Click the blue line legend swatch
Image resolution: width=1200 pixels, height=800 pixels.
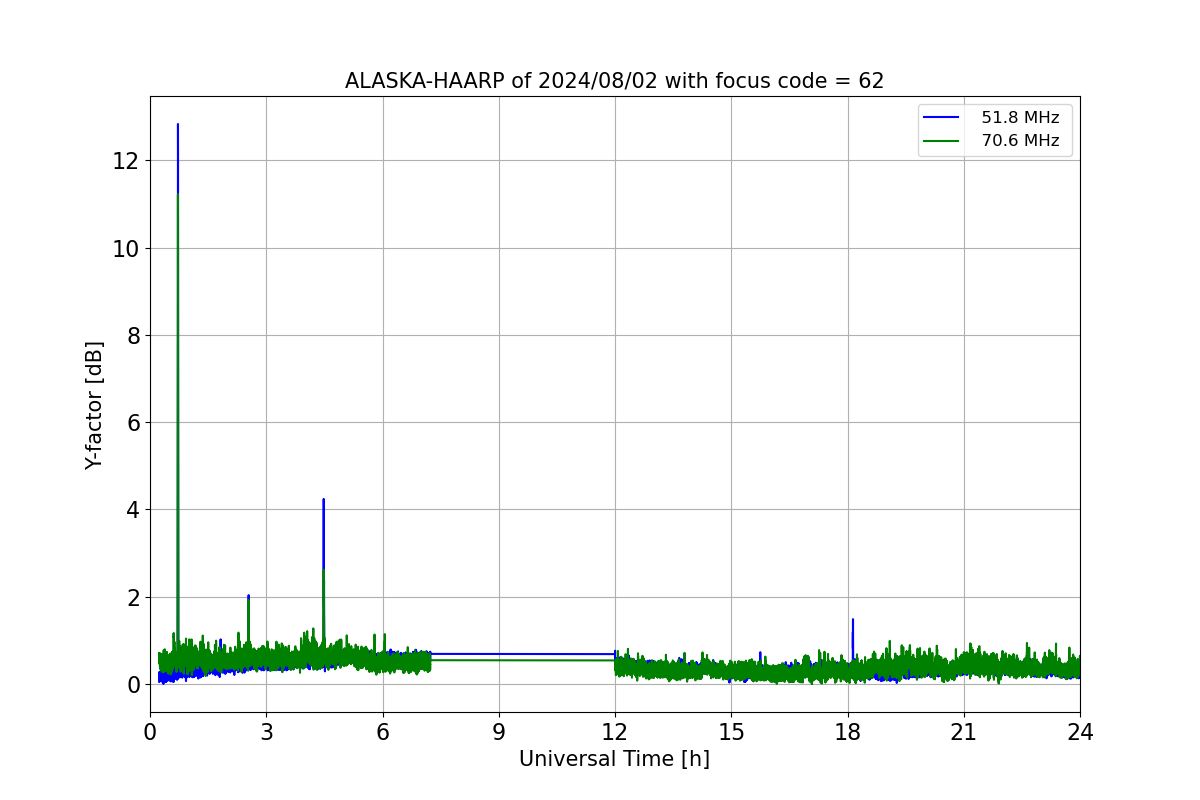(941, 118)
